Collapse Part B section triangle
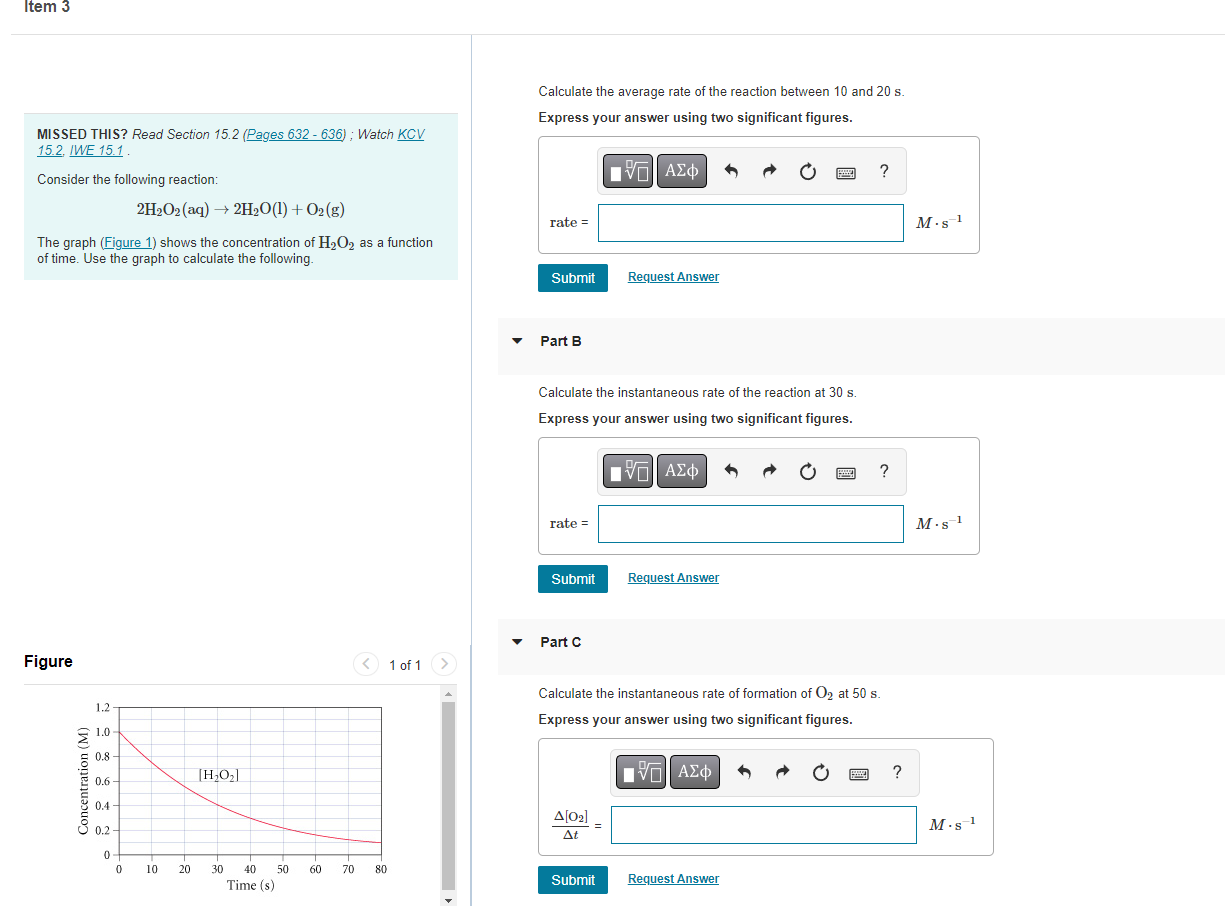This screenshot has height=906, width=1225. [517, 341]
